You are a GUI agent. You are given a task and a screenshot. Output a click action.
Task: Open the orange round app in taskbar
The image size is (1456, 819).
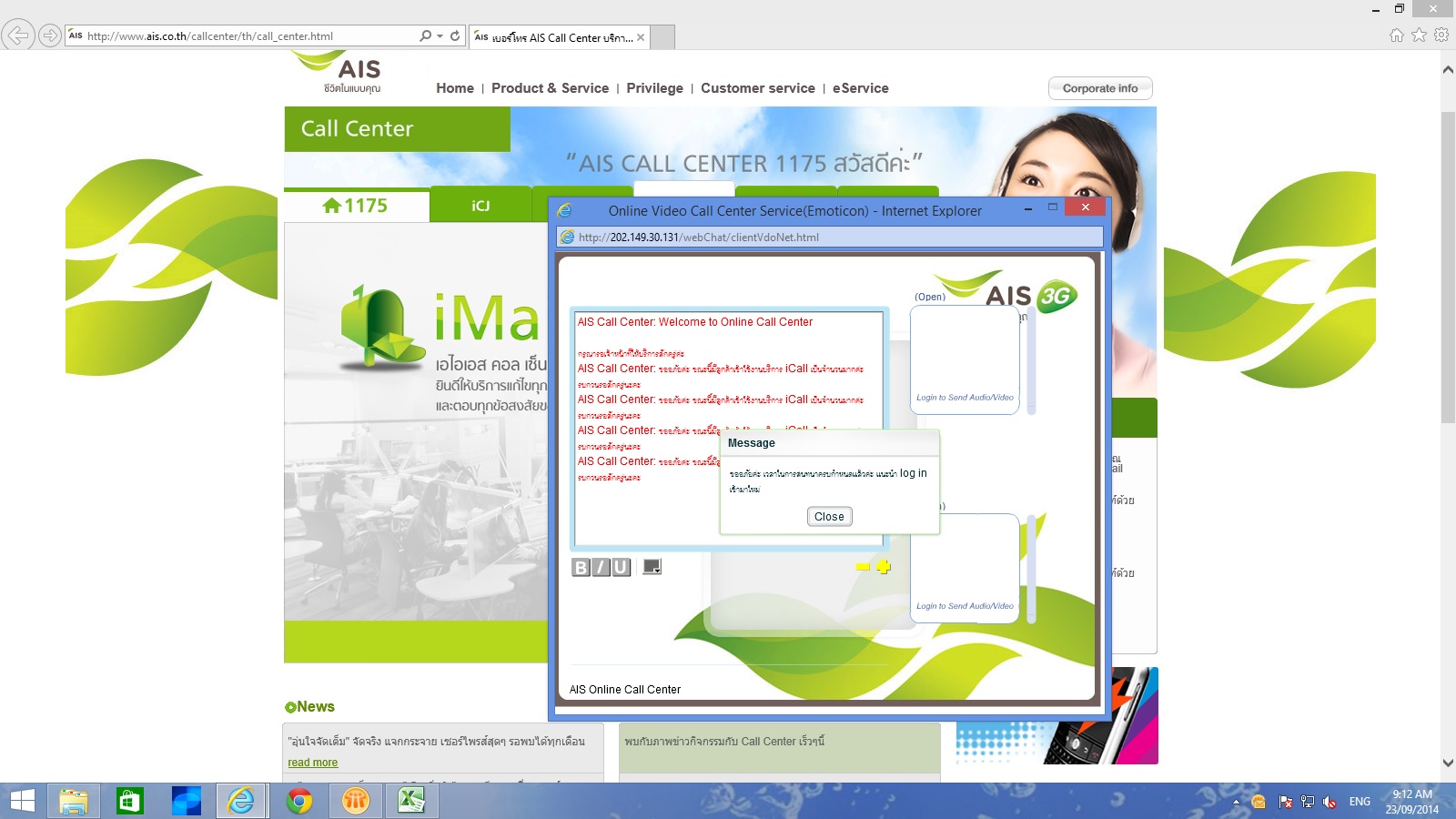(x=355, y=801)
